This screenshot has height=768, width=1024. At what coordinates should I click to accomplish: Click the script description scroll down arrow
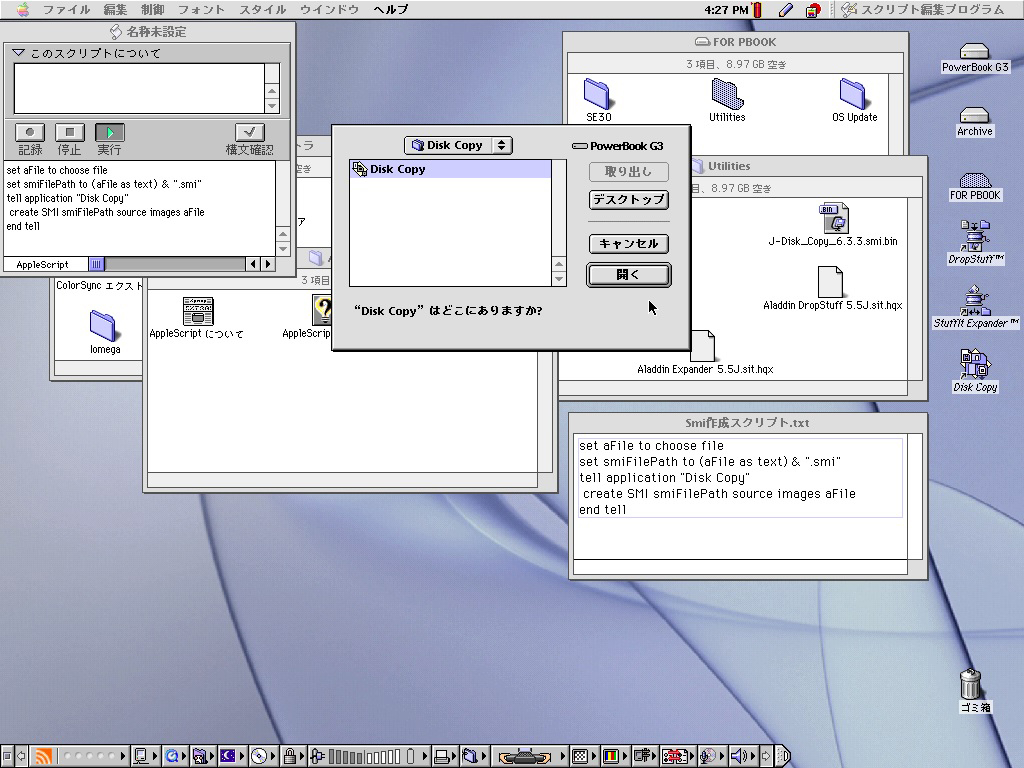pyautogui.click(x=272, y=106)
